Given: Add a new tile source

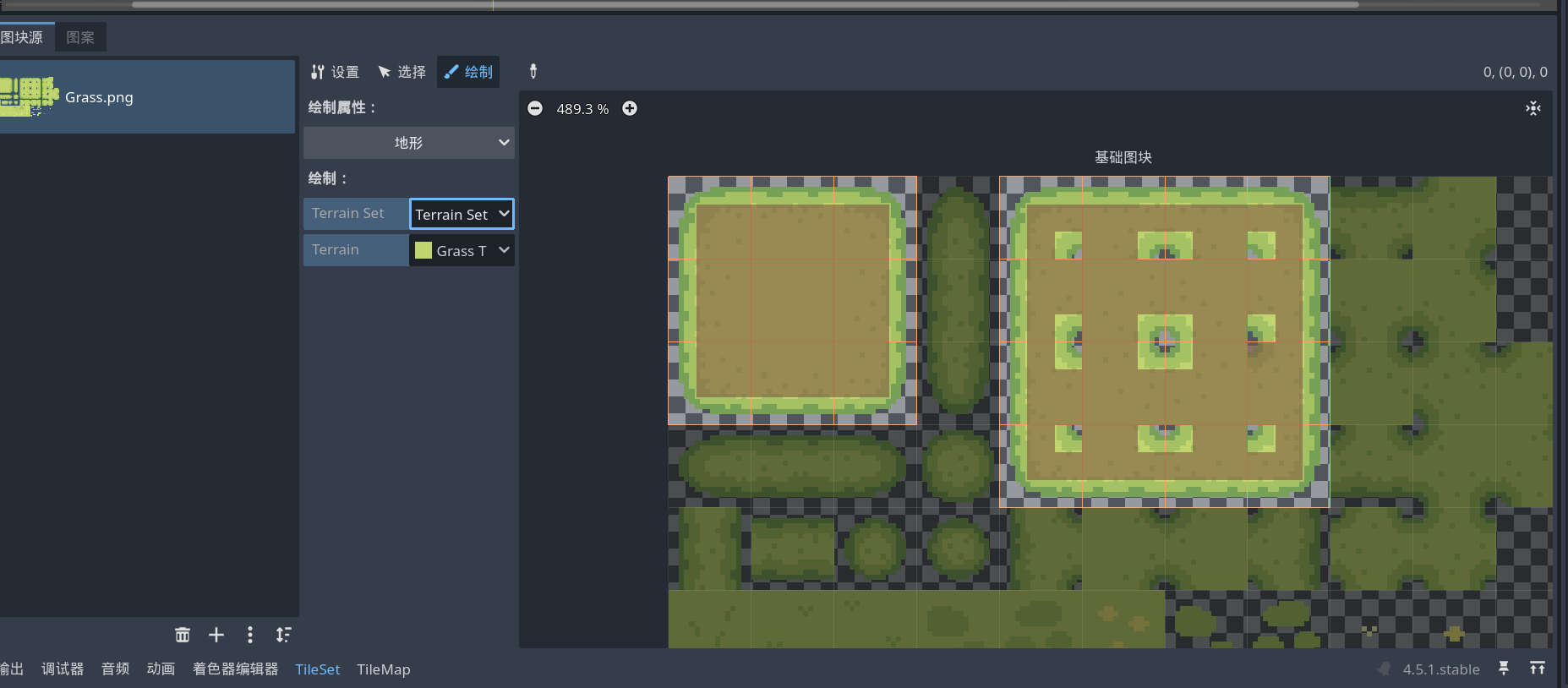Looking at the screenshot, I should coord(216,635).
